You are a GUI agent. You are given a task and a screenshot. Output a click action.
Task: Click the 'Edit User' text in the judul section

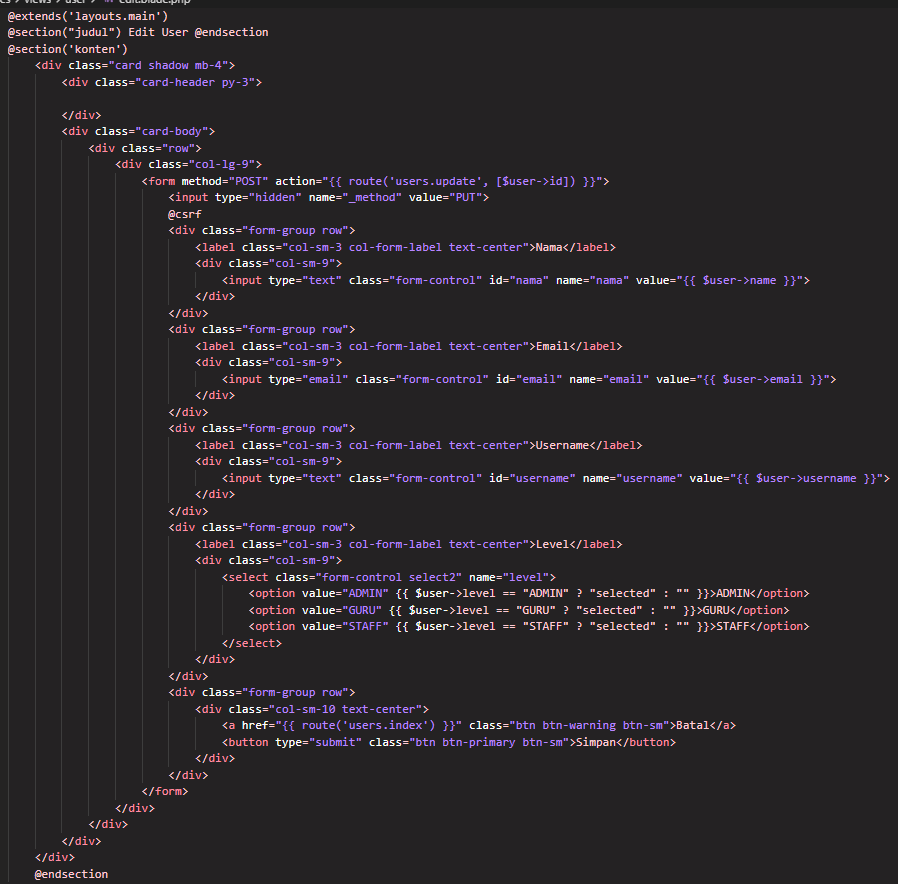[x=158, y=33]
